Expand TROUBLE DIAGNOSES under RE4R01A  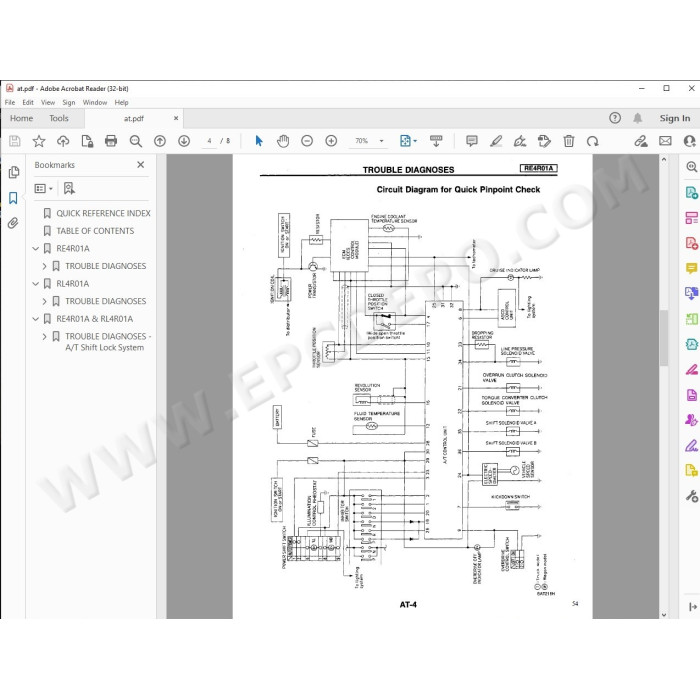(x=44, y=266)
